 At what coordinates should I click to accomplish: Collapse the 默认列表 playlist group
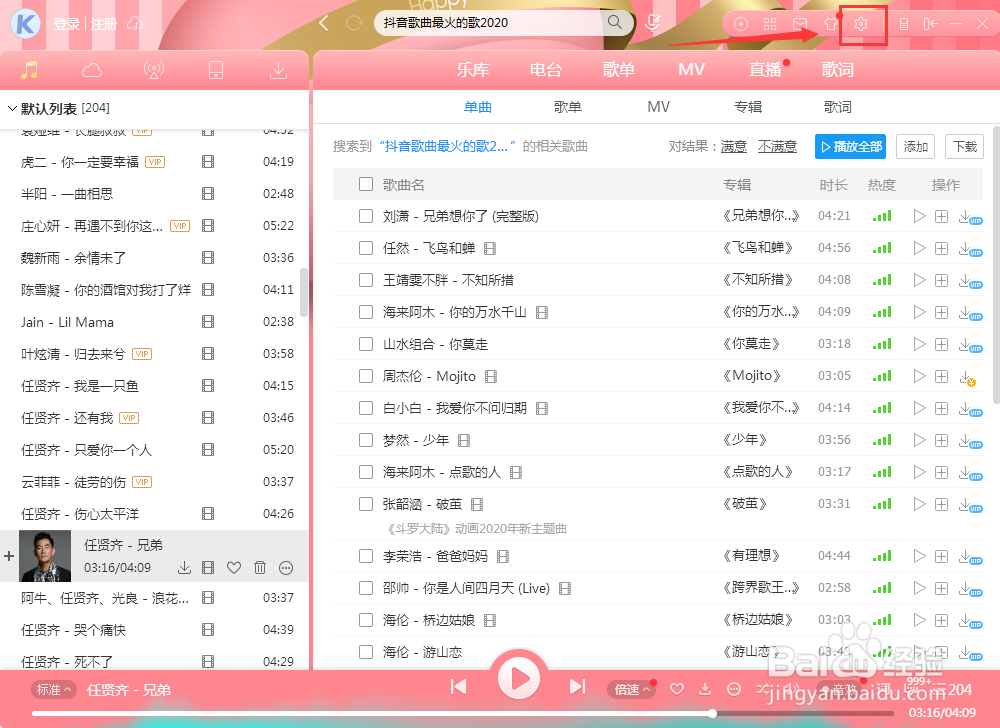pos(12,108)
